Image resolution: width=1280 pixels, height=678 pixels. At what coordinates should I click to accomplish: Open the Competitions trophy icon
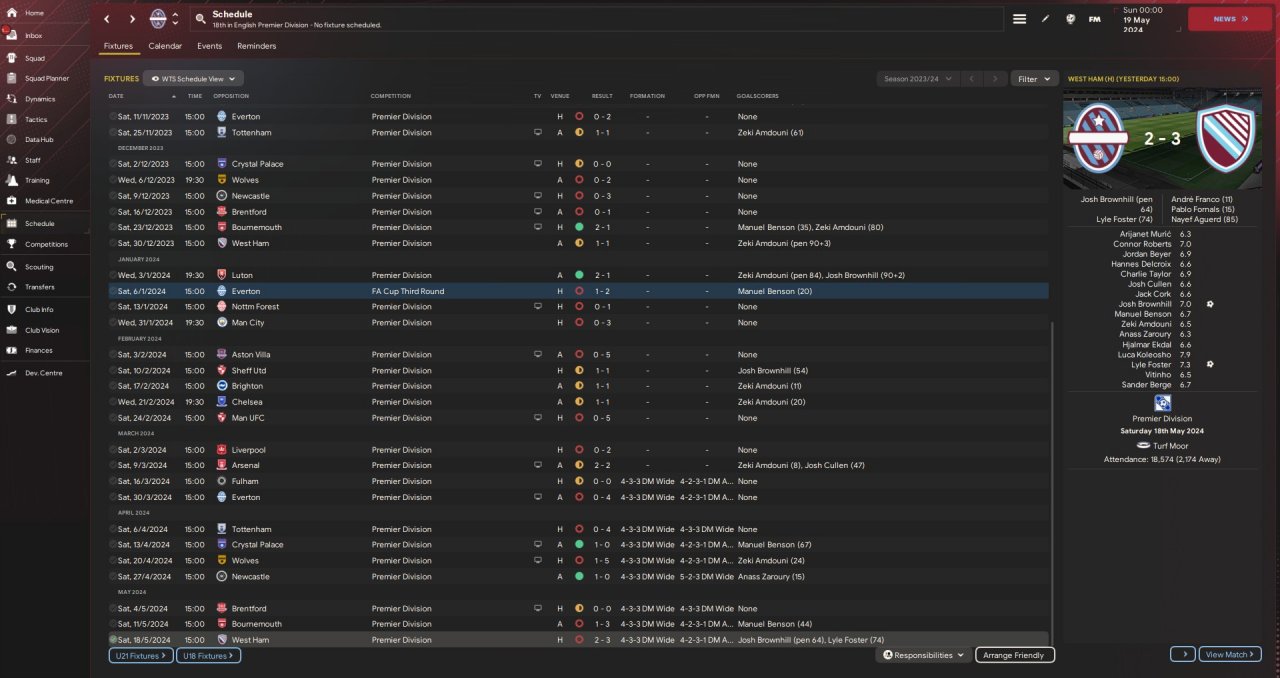click(12, 244)
